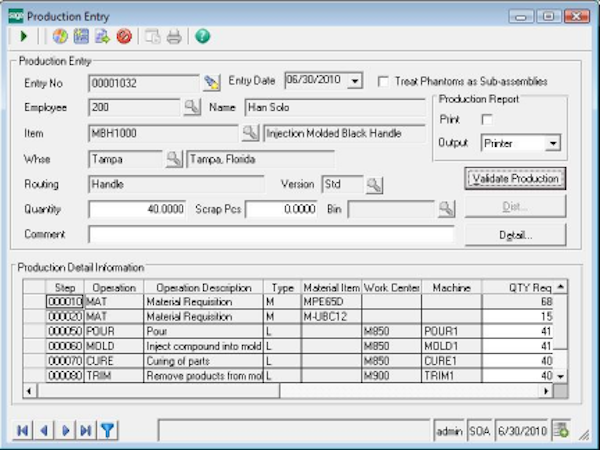600x450 pixels.
Task: Go to the previous record arrow
Action: click(44, 431)
